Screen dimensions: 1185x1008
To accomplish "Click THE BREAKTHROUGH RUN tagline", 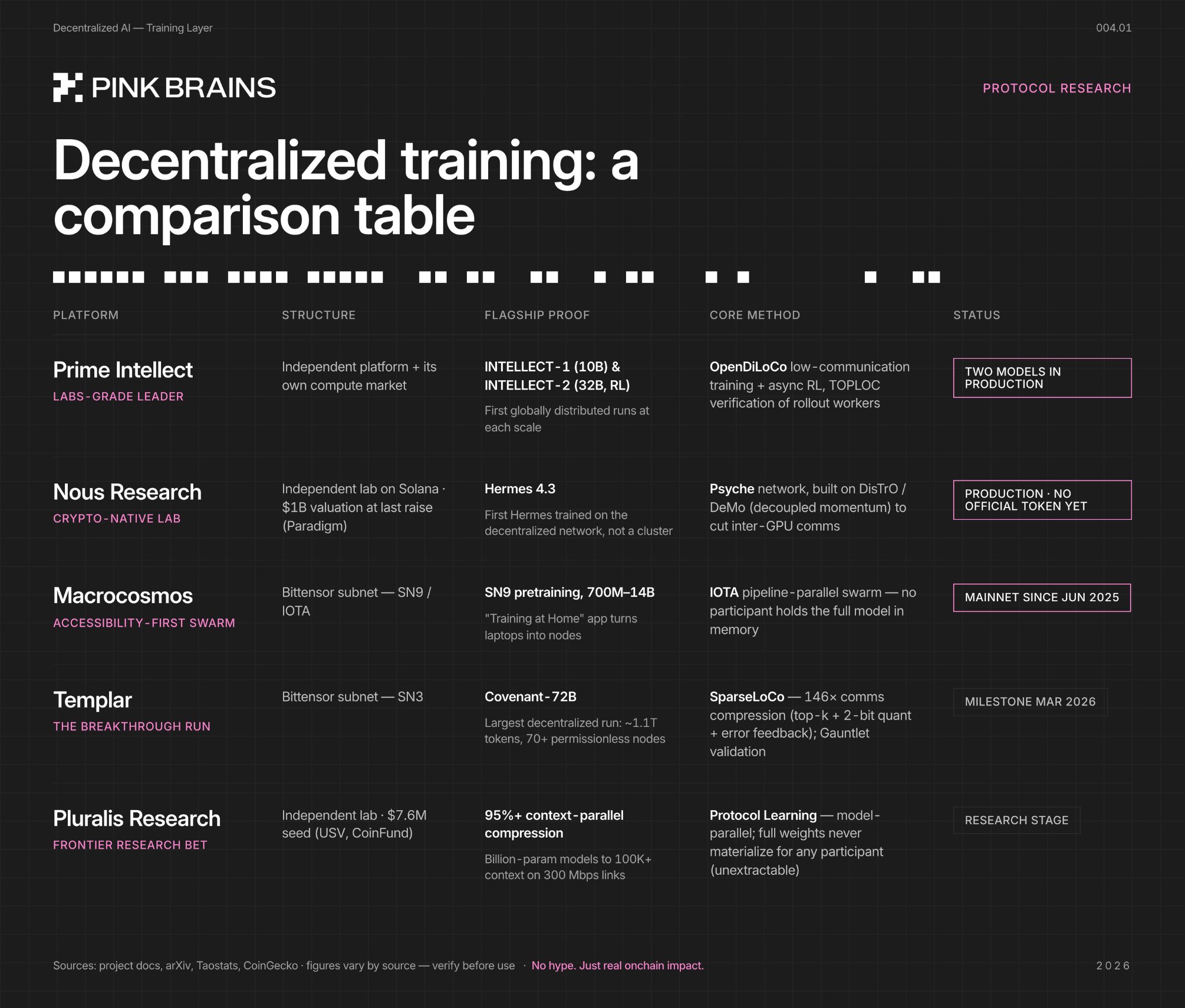I will (x=131, y=727).
